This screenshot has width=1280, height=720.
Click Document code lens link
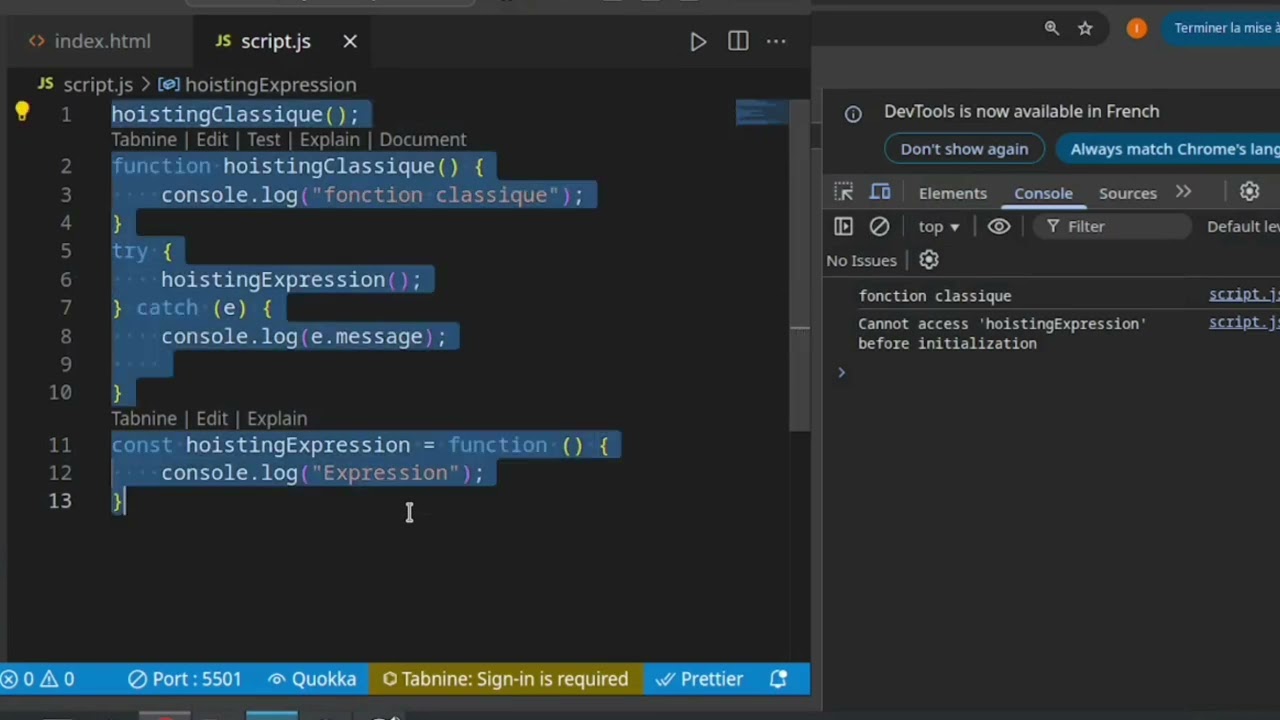423,139
